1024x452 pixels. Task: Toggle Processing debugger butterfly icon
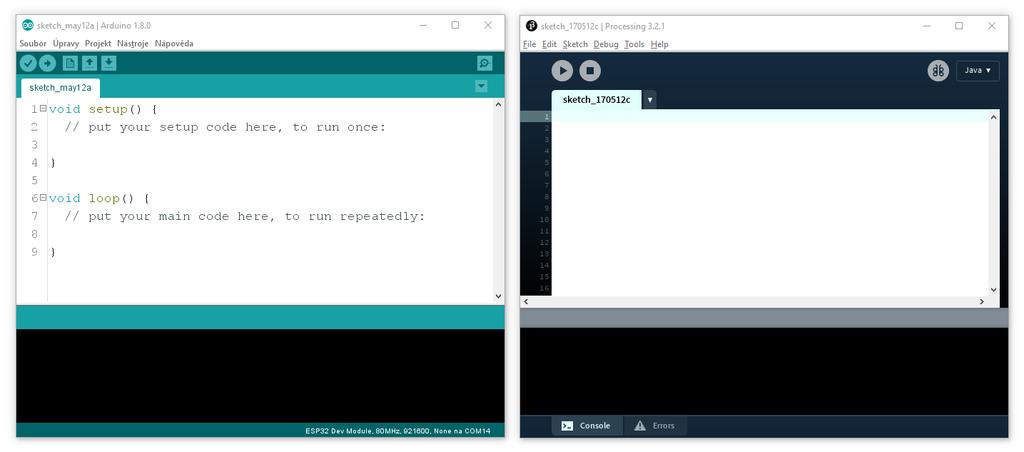(x=938, y=71)
